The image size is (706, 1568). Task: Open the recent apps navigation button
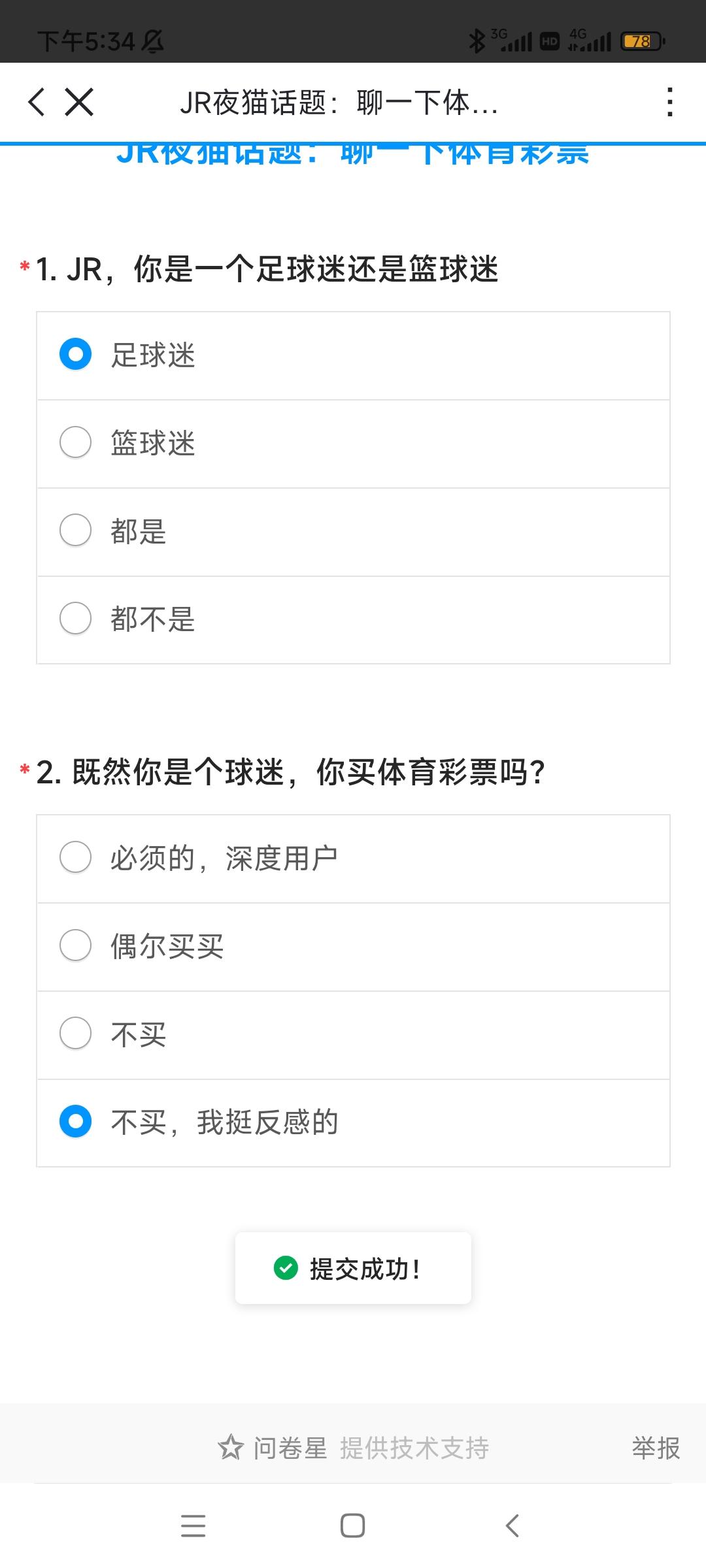(x=193, y=1526)
